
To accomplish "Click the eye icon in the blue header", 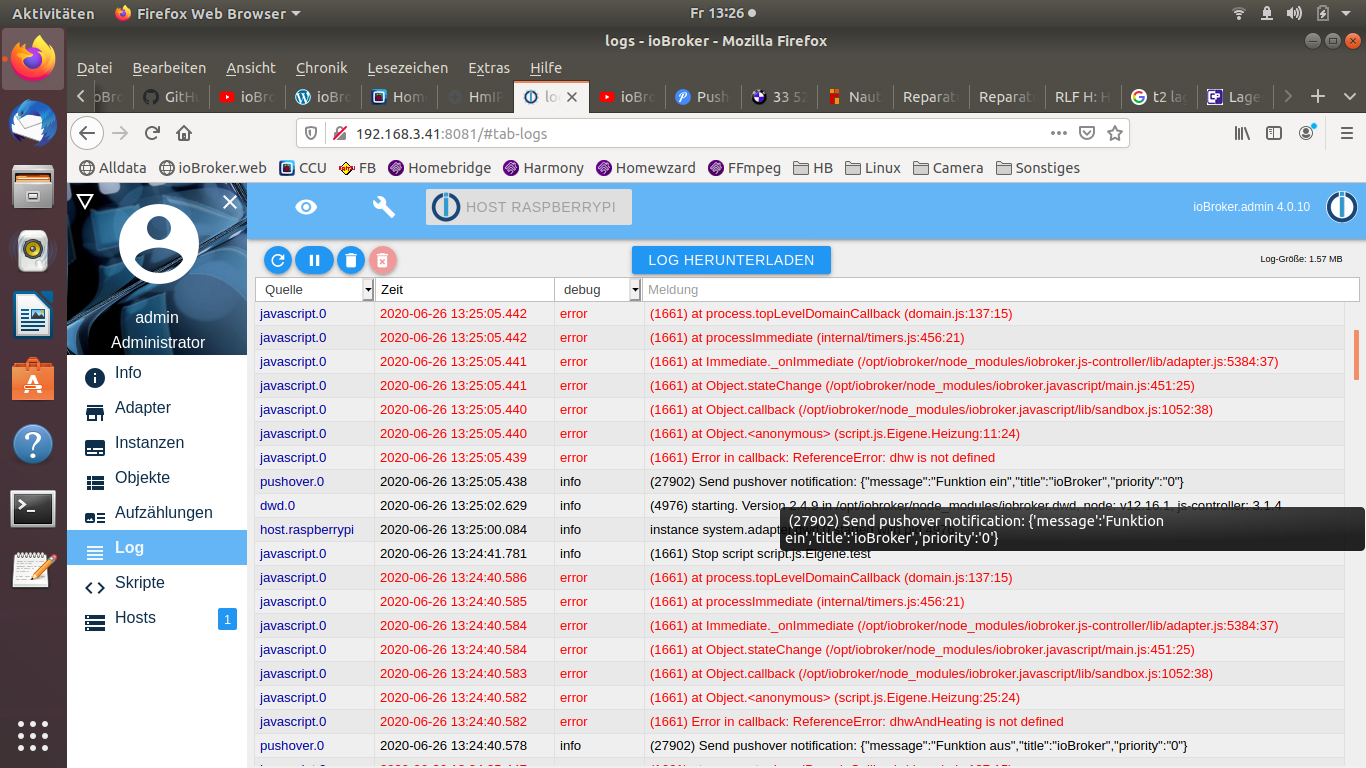I will (x=306, y=207).
